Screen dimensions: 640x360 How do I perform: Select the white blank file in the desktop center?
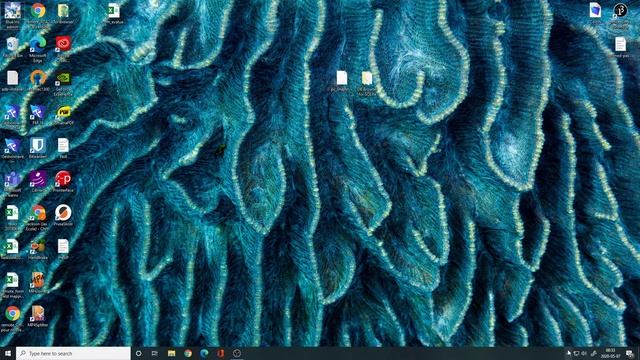coord(342,78)
